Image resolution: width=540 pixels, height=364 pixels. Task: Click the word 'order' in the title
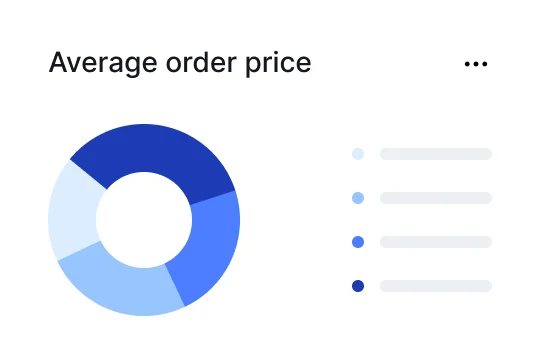(201, 62)
